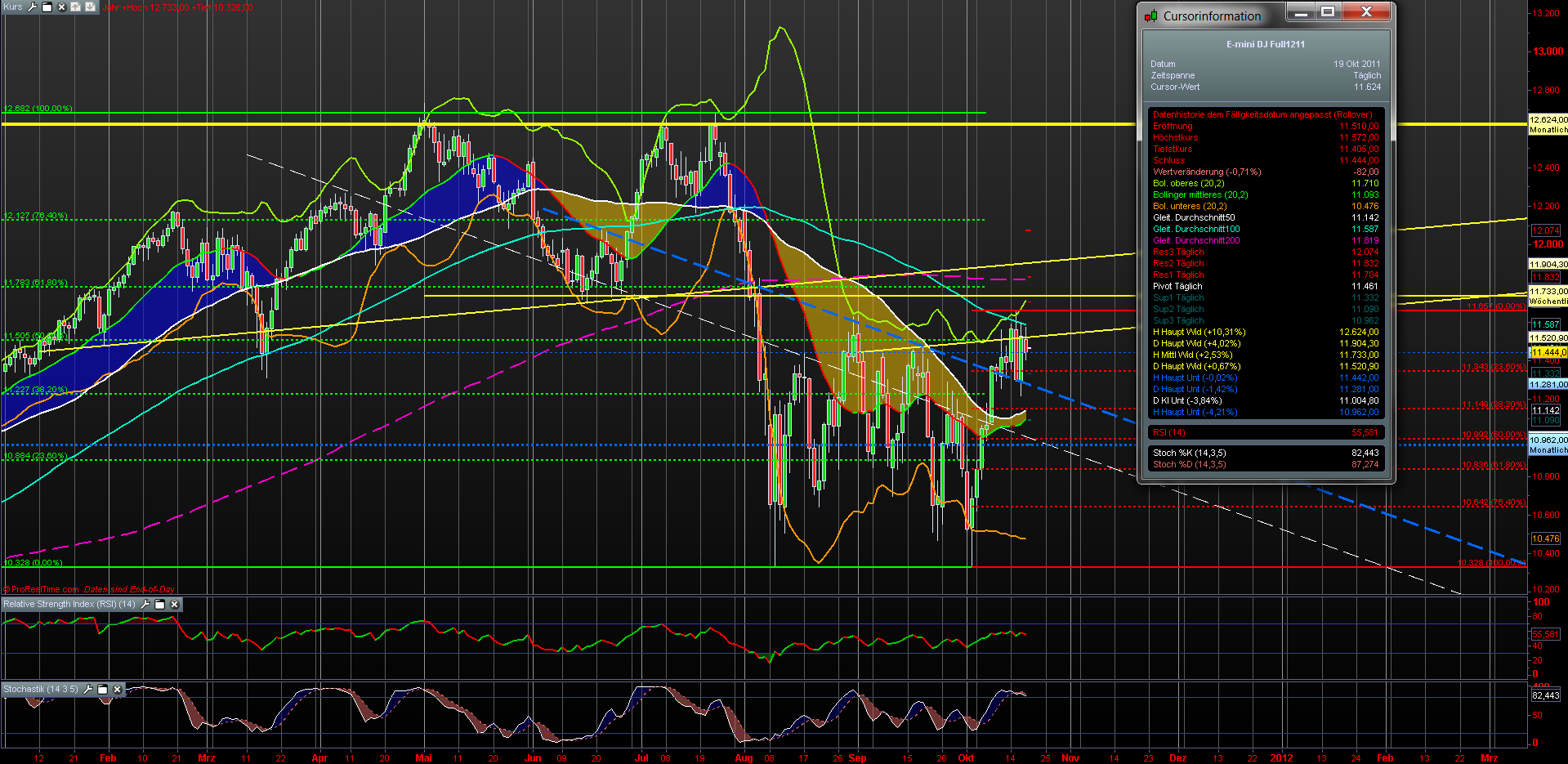Select the Monatlich label on the price axis
1568x764 pixels.
pyautogui.click(x=1547, y=128)
